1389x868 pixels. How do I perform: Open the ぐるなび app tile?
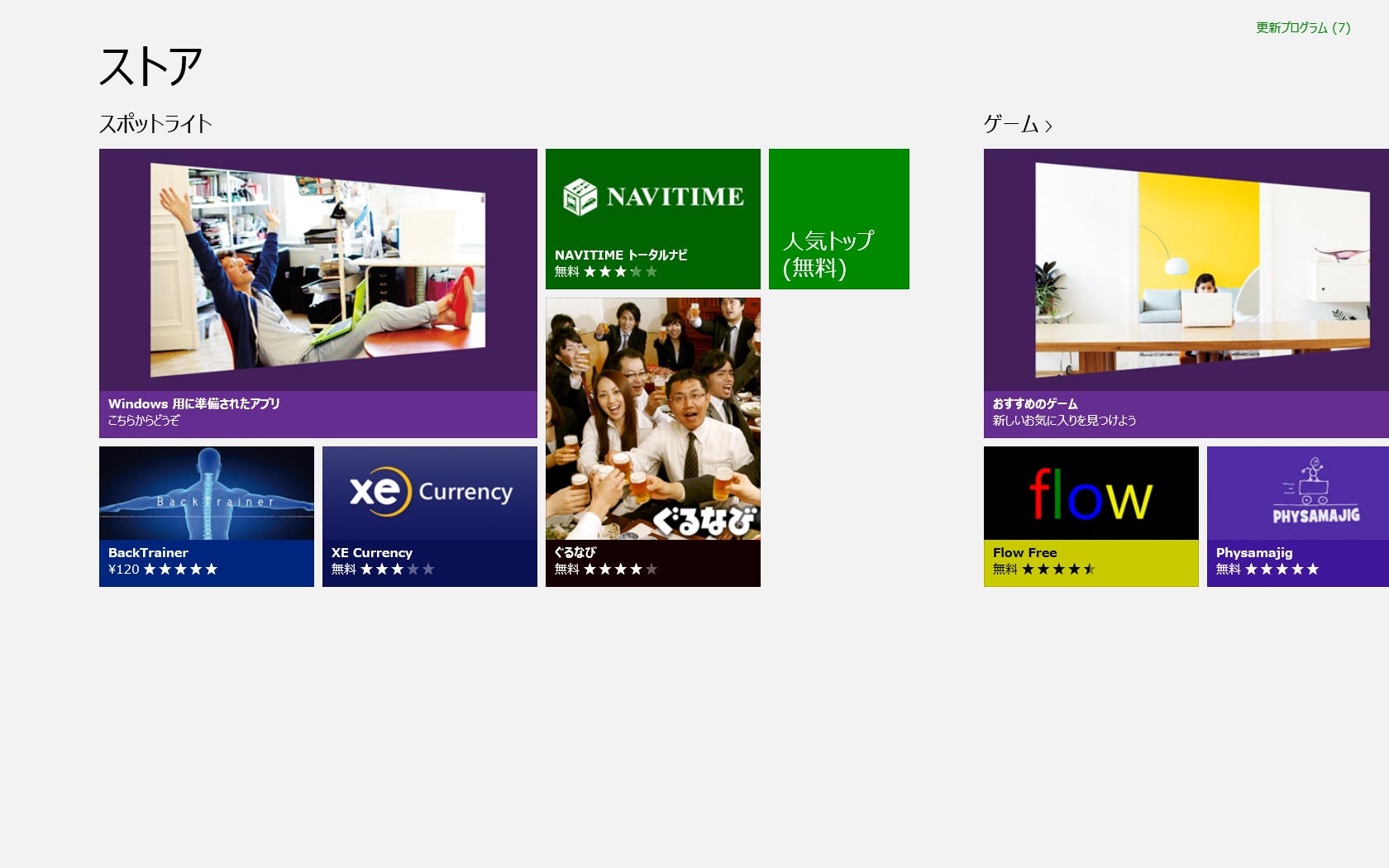653,442
